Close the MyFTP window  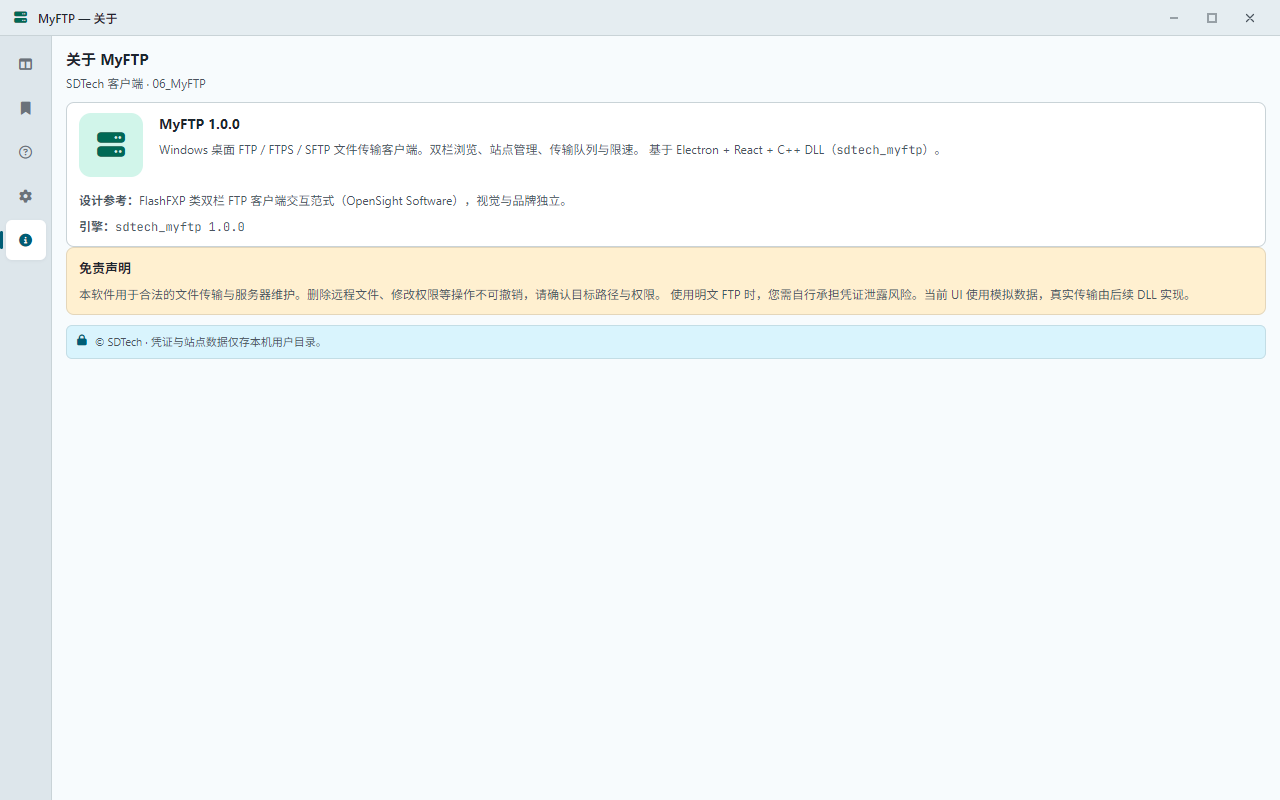pos(1250,18)
